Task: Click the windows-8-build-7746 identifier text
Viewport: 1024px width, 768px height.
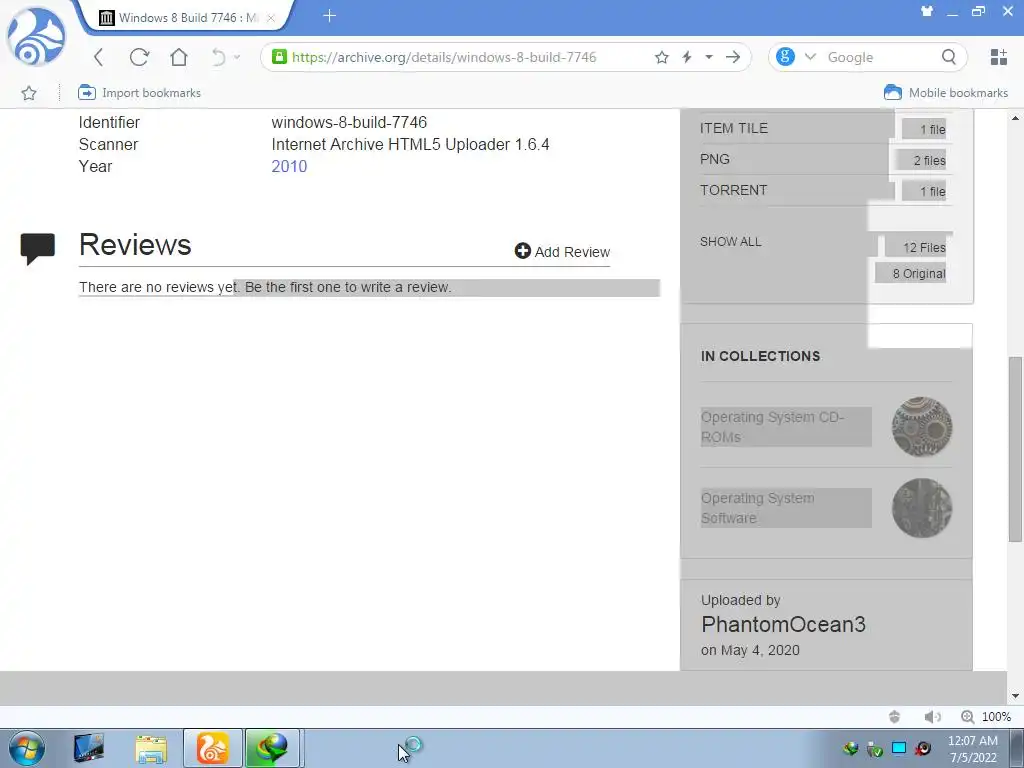Action: 349,122
